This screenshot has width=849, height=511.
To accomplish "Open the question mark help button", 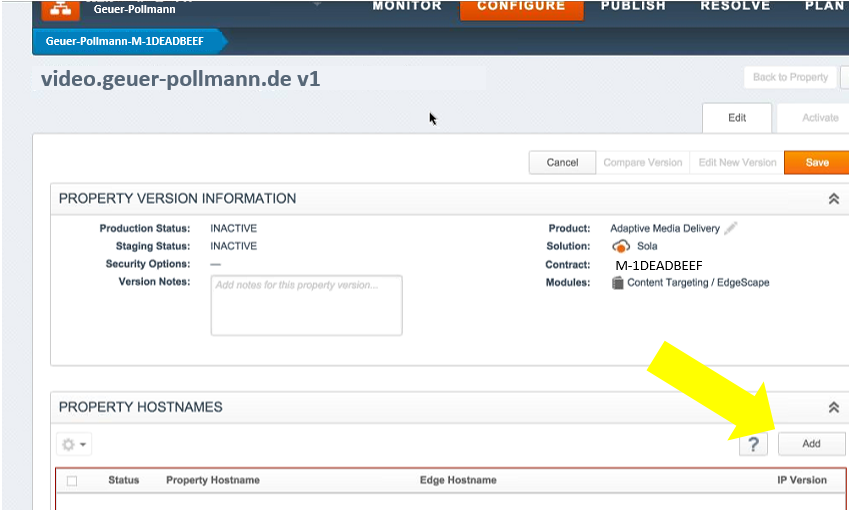I will pos(753,444).
